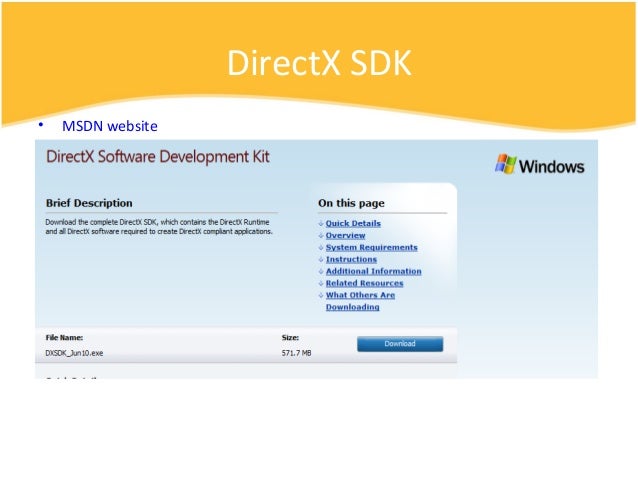Click the arrow icon beside System Requirements

coord(321,247)
